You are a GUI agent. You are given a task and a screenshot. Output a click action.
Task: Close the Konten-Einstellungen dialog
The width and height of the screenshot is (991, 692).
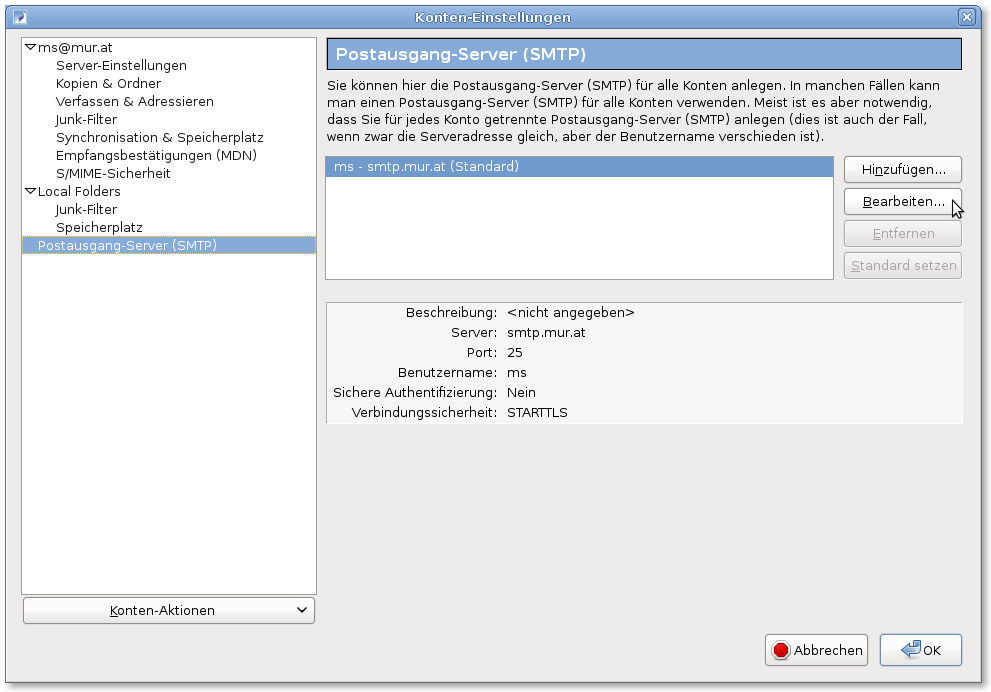click(966, 17)
